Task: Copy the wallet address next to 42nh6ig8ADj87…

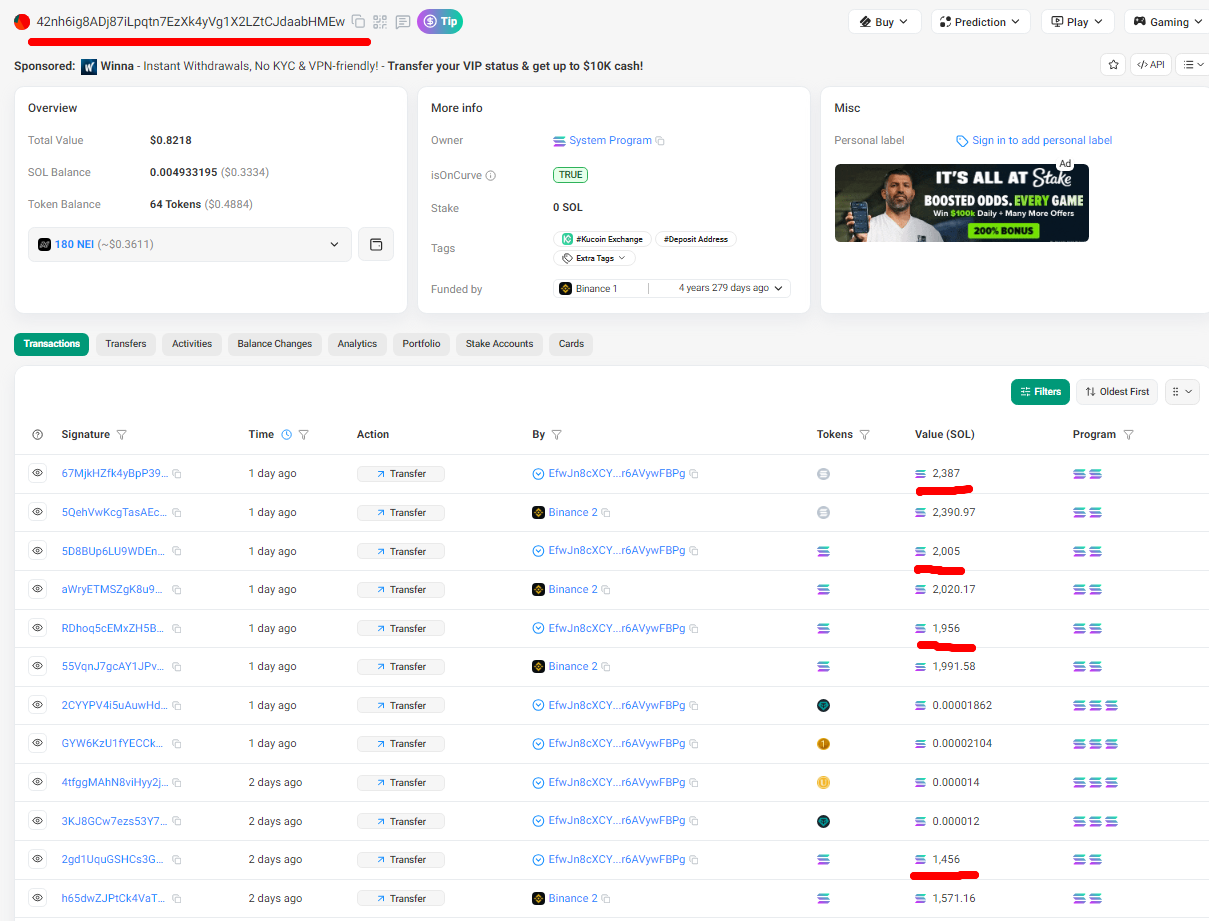Action: click(358, 21)
